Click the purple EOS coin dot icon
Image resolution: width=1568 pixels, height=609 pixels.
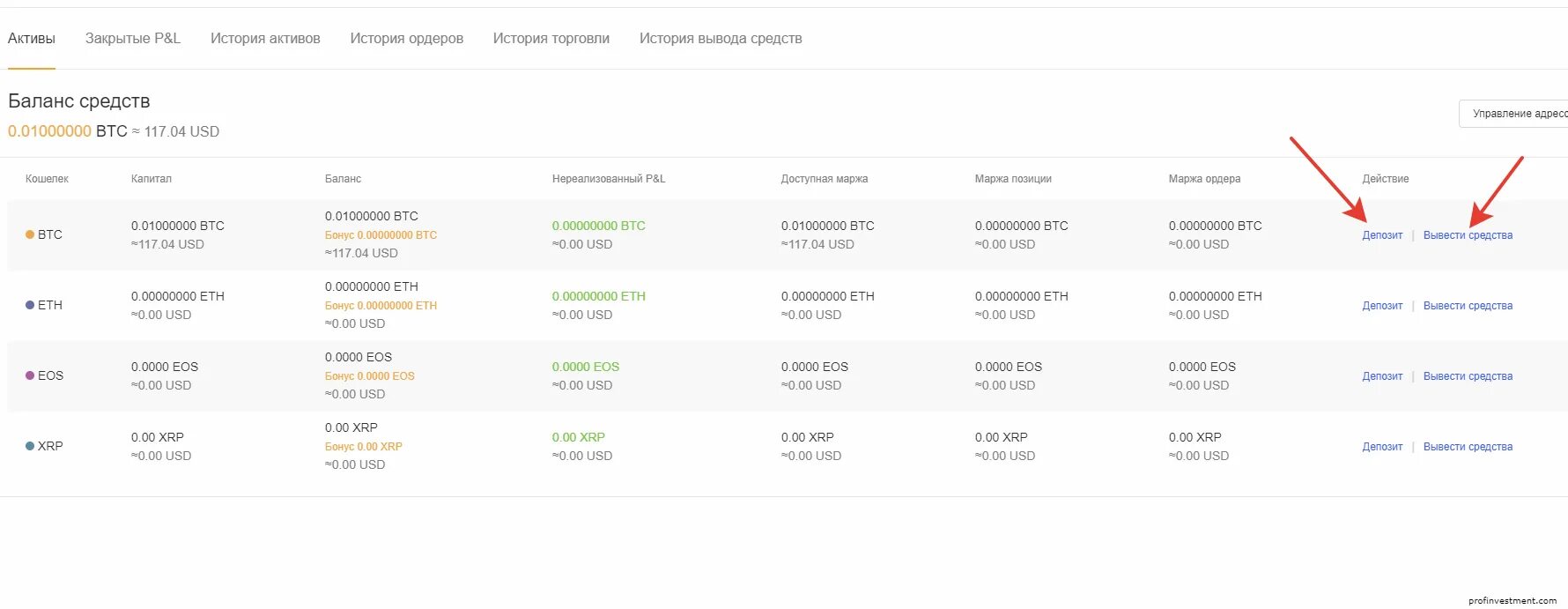pos(30,375)
